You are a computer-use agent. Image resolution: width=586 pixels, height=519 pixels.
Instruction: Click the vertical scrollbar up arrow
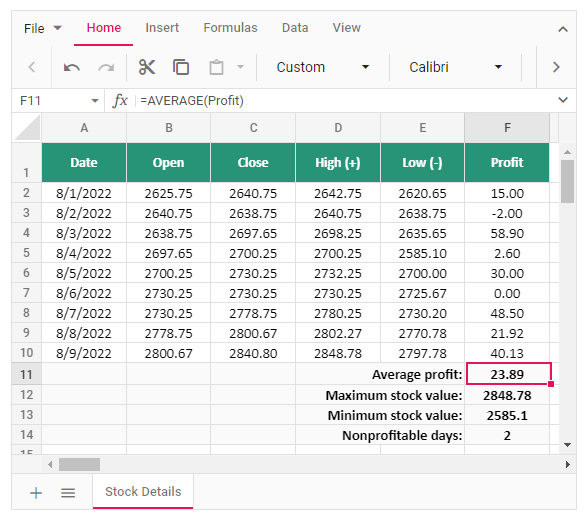567,152
